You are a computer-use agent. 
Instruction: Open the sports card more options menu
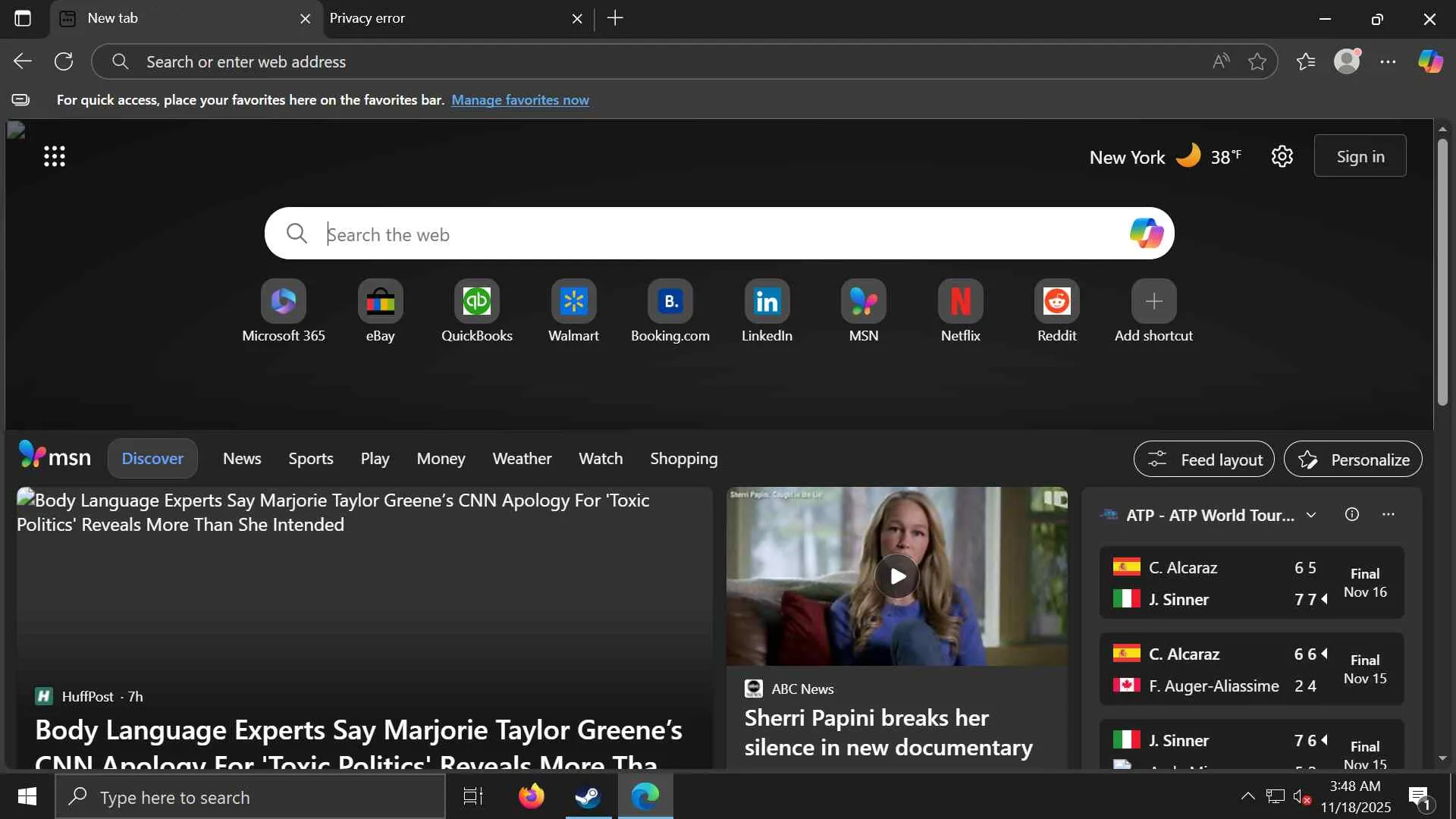coord(1388,515)
